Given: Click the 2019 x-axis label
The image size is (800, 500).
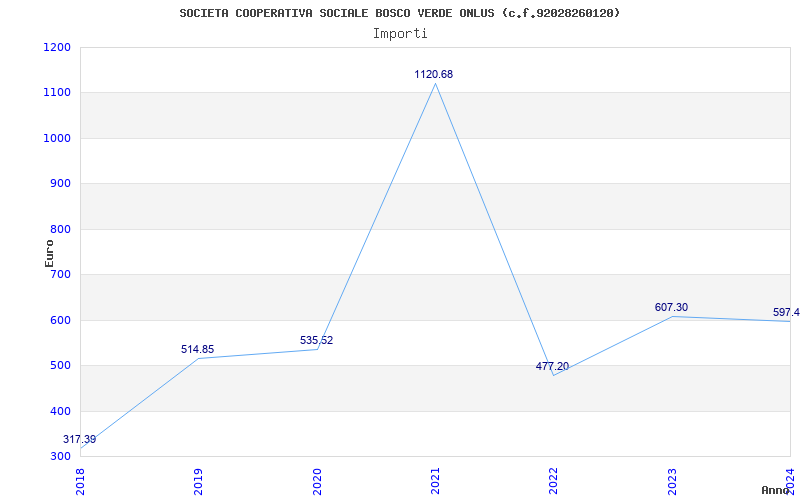Looking at the screenshot, I should pos(198,481).
